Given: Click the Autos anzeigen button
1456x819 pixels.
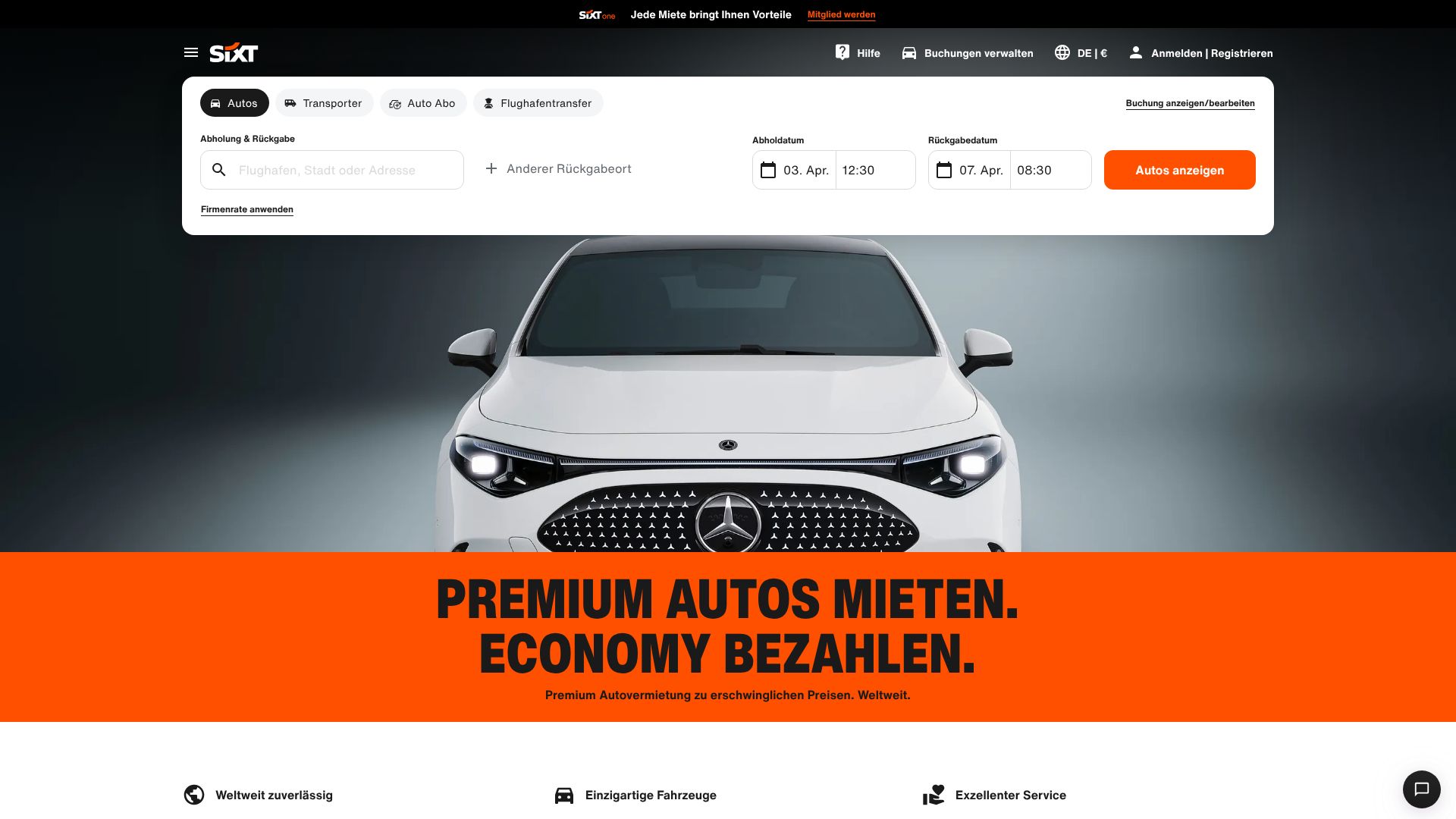Looking at the screenshot, I should point(1179,170).
